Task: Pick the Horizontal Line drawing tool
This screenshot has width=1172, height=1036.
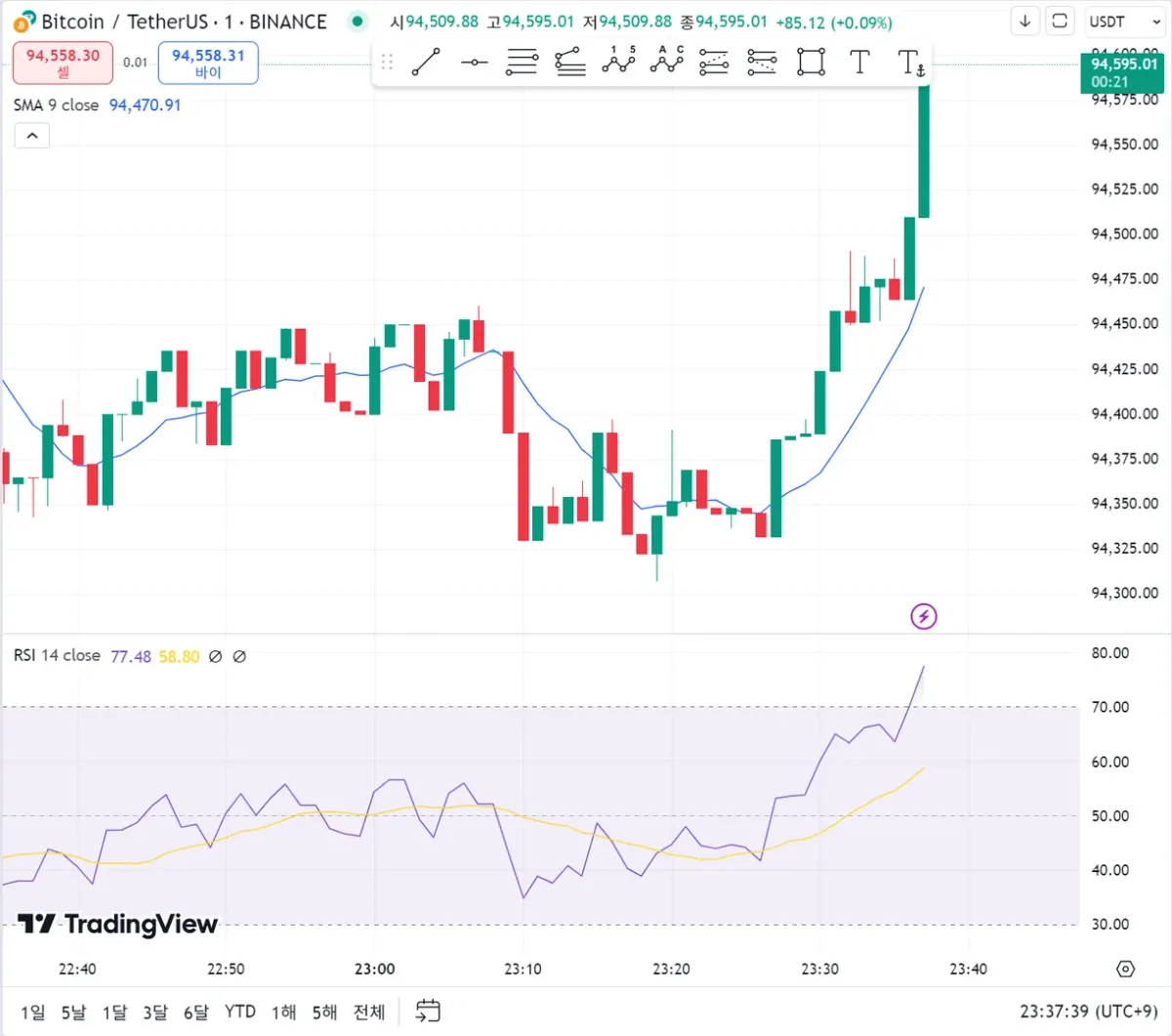Action: click(475, 63)
